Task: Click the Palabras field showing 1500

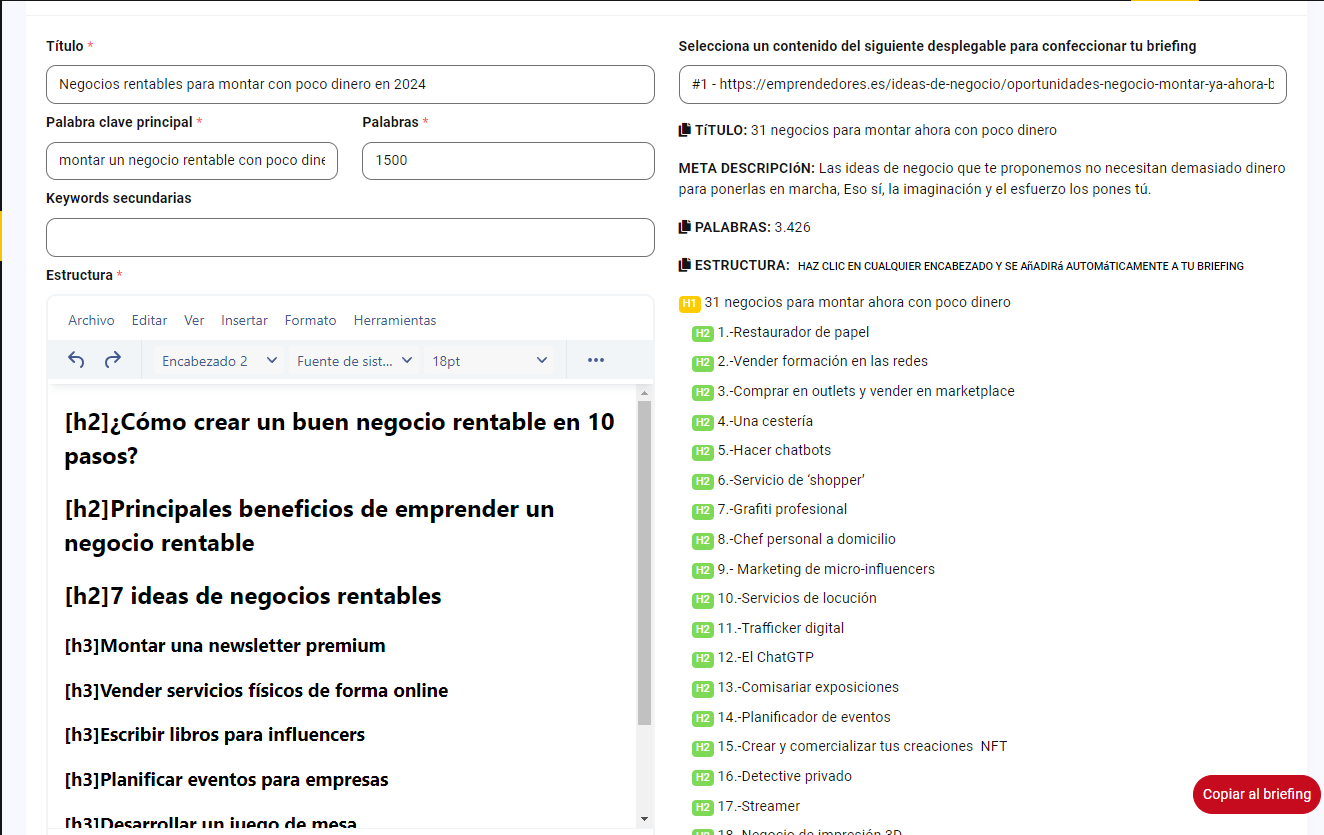Action: tap(508, 161)
